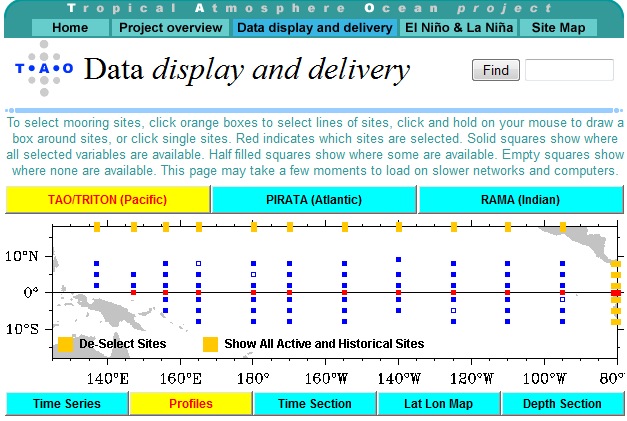Deselect the red equator site at 140°W

pos(398,293)
